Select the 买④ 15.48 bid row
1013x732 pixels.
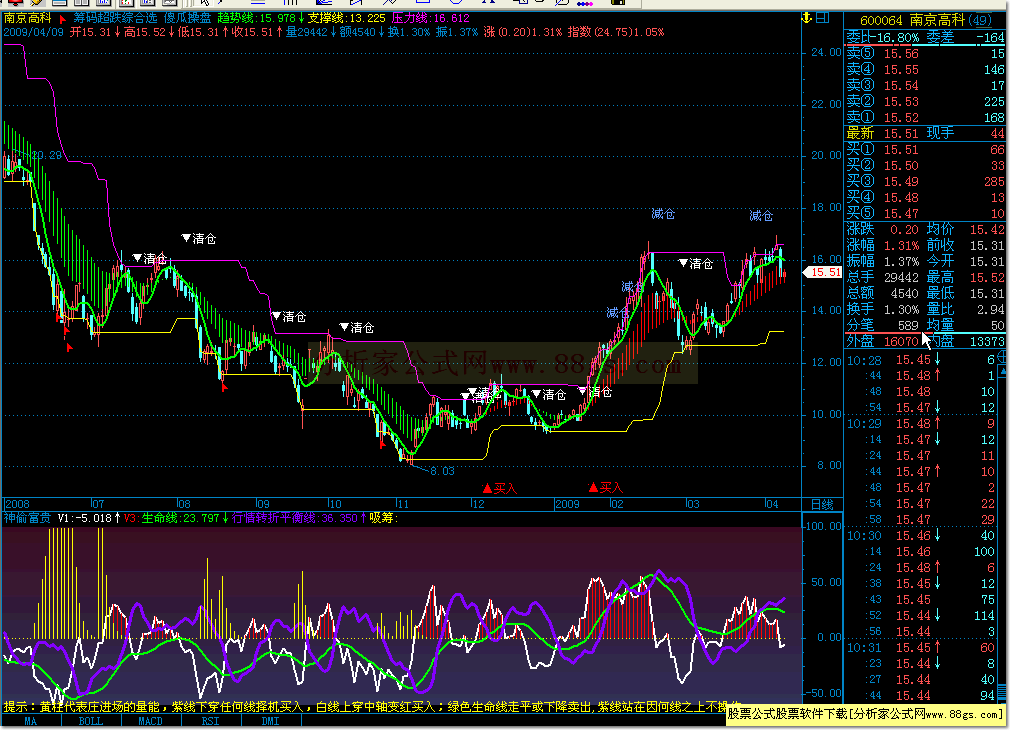(x=925, y=197)
